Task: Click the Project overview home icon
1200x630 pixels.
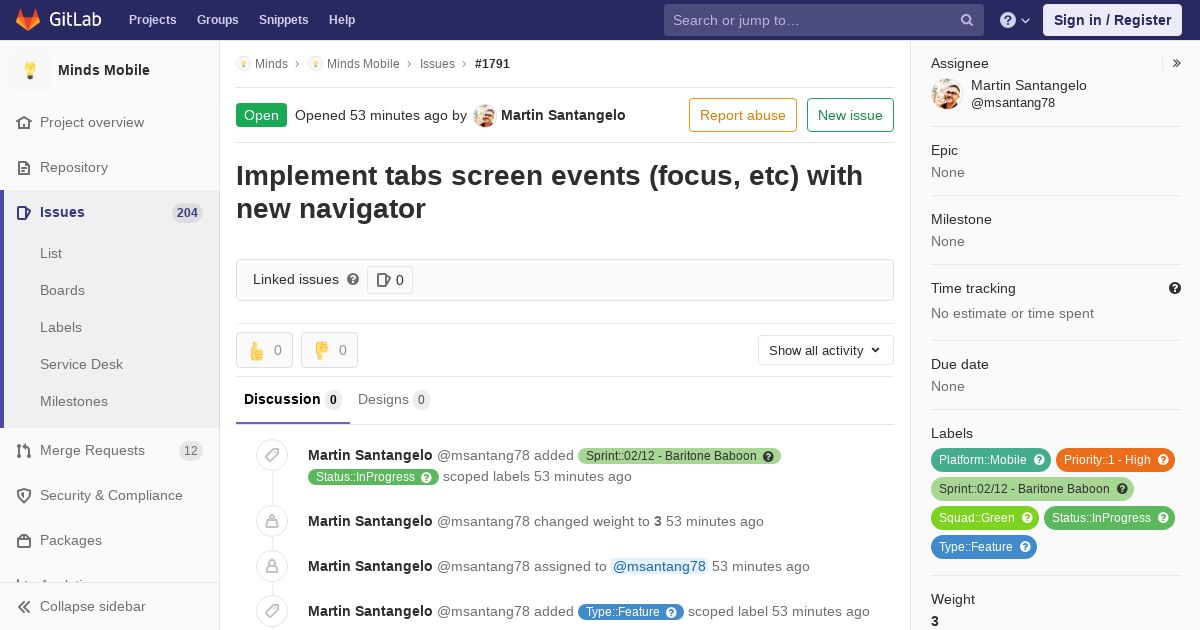Action: coord(24,123)
